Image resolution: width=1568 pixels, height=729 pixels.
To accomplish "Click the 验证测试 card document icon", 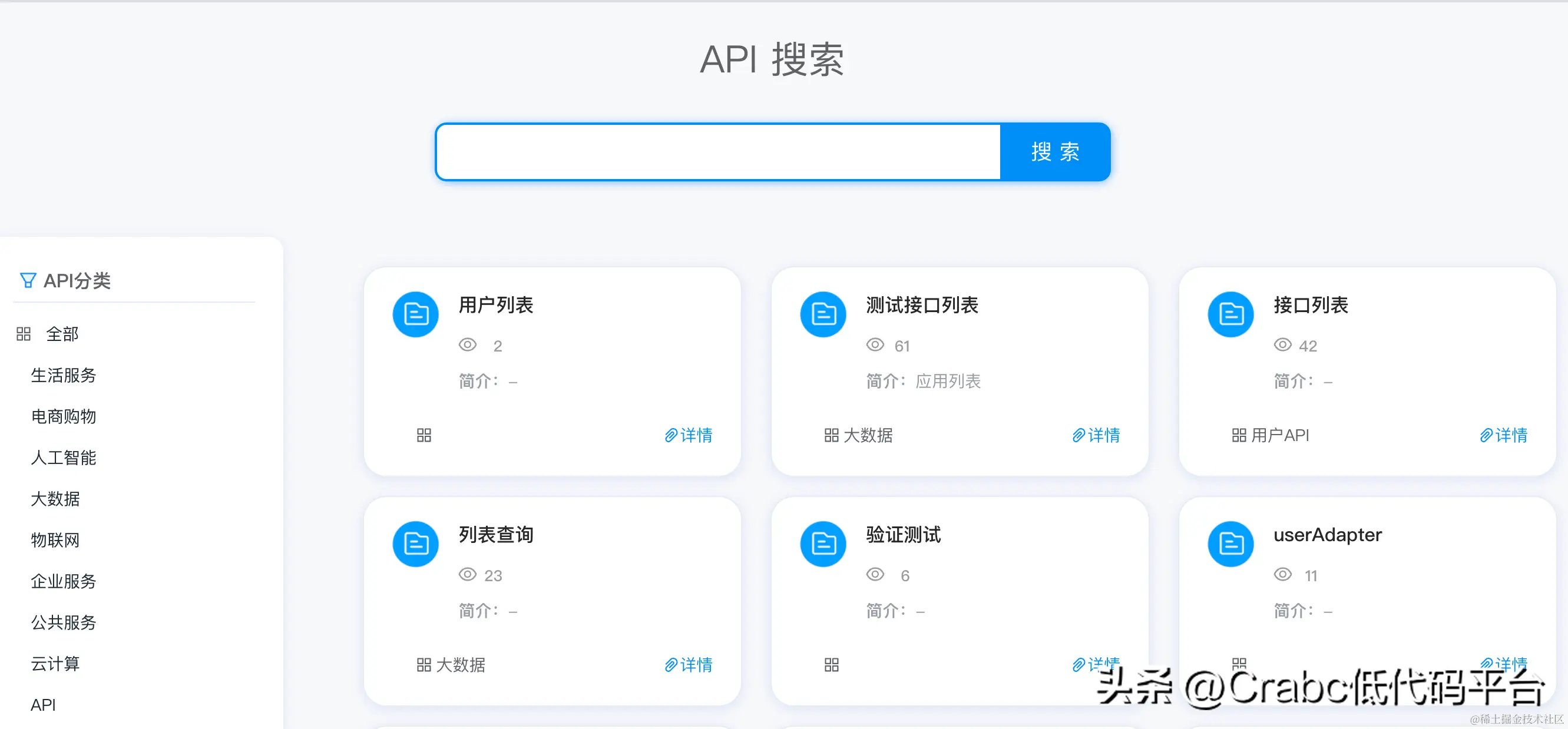I will 823,544.
